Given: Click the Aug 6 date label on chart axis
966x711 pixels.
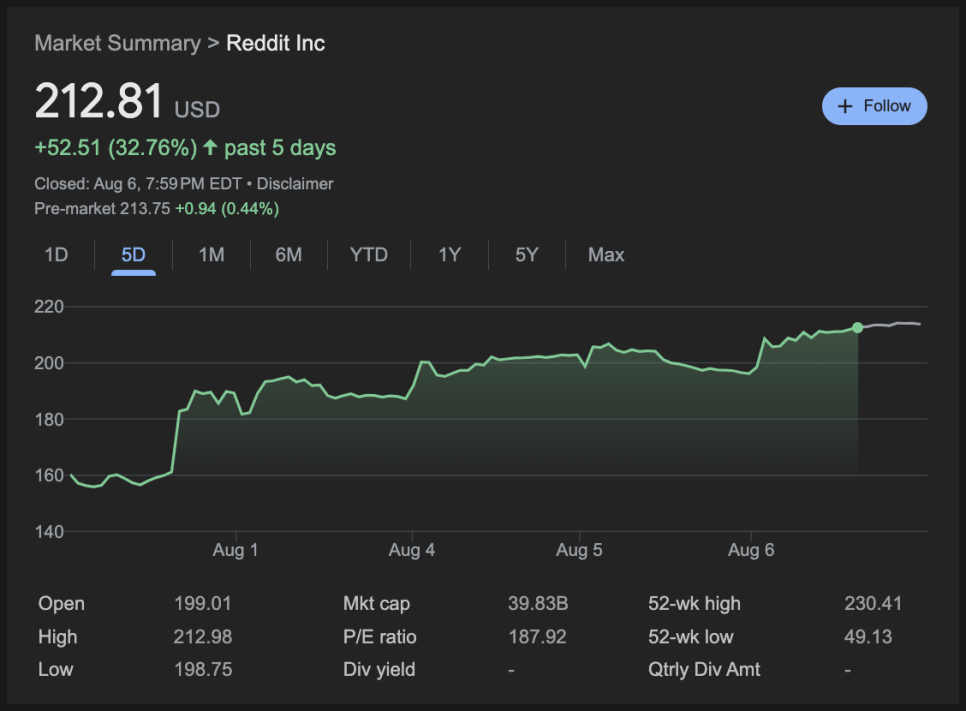Looking at the screenshot, I should [751, 550].
